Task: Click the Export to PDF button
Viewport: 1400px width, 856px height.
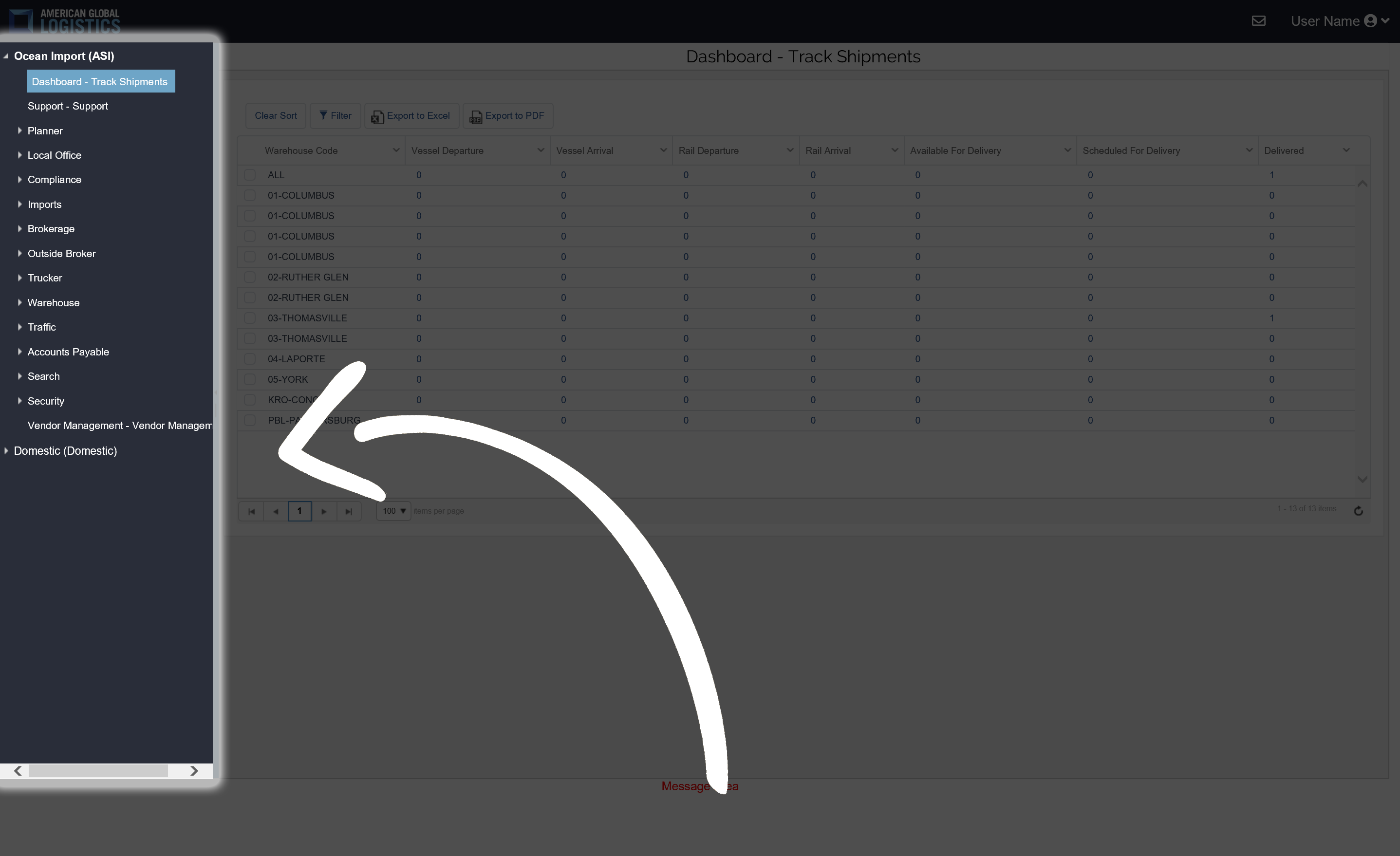Action: click(x=508, y=116)
